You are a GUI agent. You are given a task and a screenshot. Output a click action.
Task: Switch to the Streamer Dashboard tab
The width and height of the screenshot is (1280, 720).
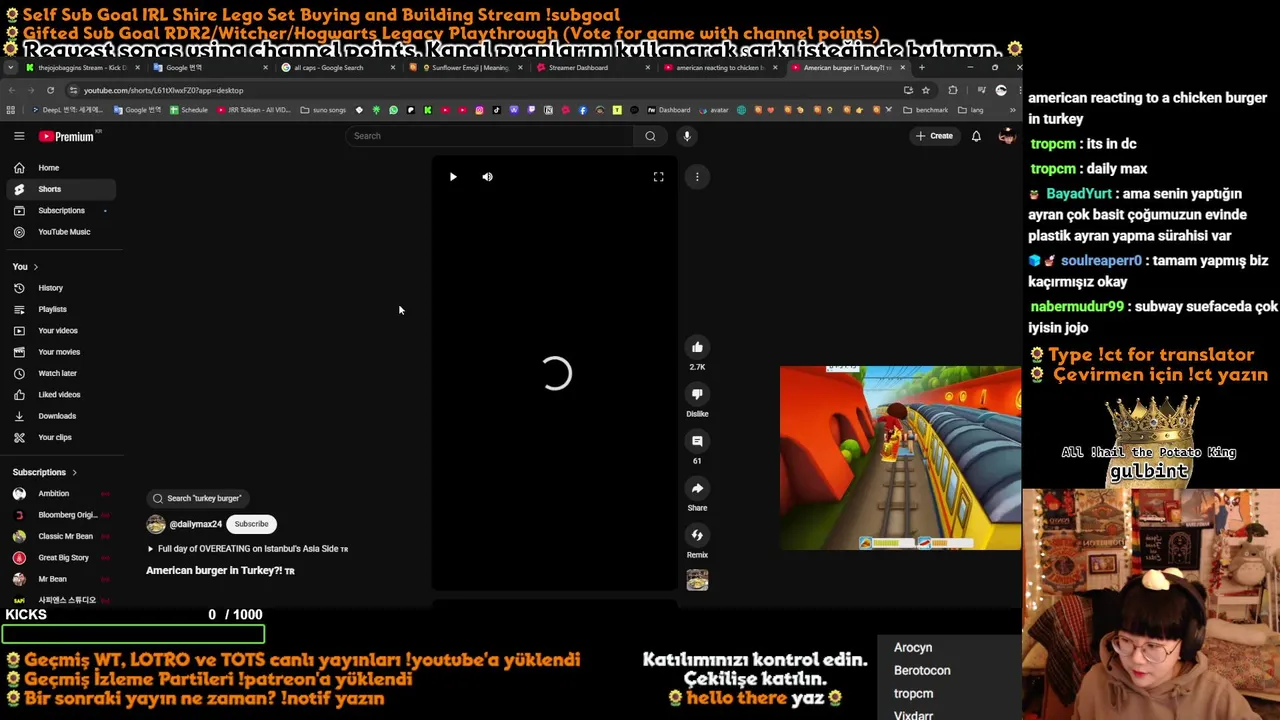click(592, 68)
